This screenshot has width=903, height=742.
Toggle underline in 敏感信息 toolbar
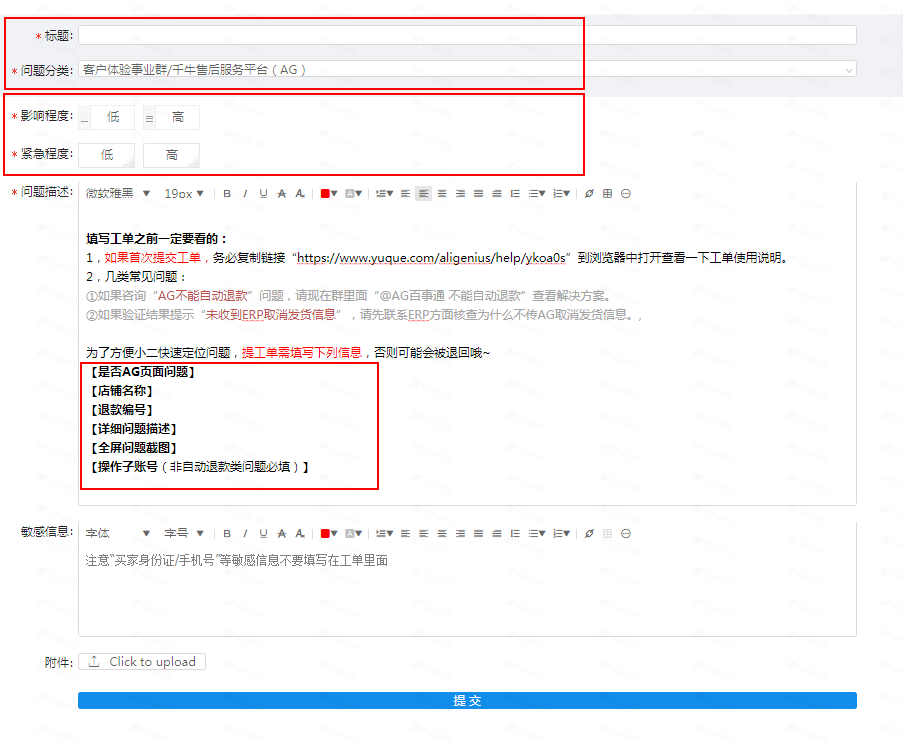pyautogui.click(x=263, y=533)
